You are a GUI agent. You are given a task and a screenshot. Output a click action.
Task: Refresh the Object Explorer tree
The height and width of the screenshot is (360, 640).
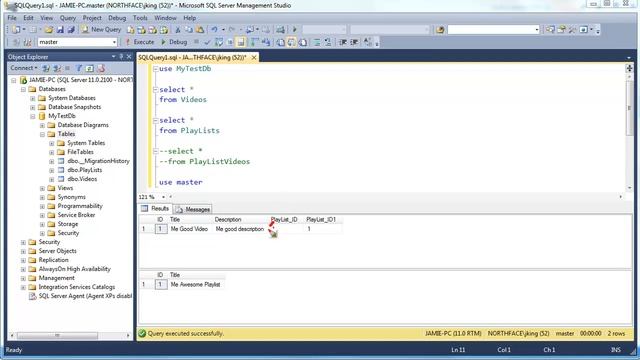click(90, 68)
